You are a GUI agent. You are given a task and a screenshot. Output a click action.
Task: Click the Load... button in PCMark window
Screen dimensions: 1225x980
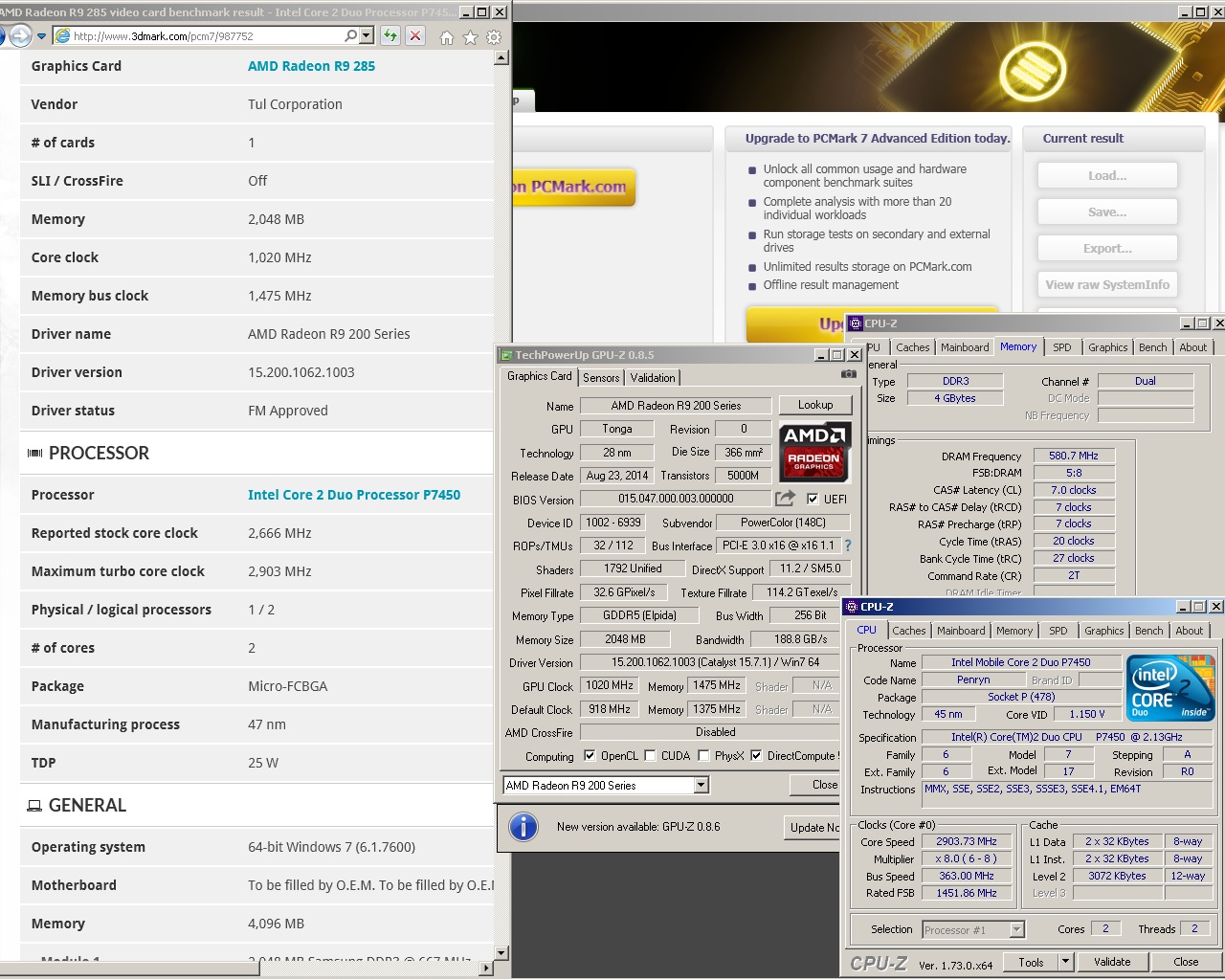tap(1107, 176)
